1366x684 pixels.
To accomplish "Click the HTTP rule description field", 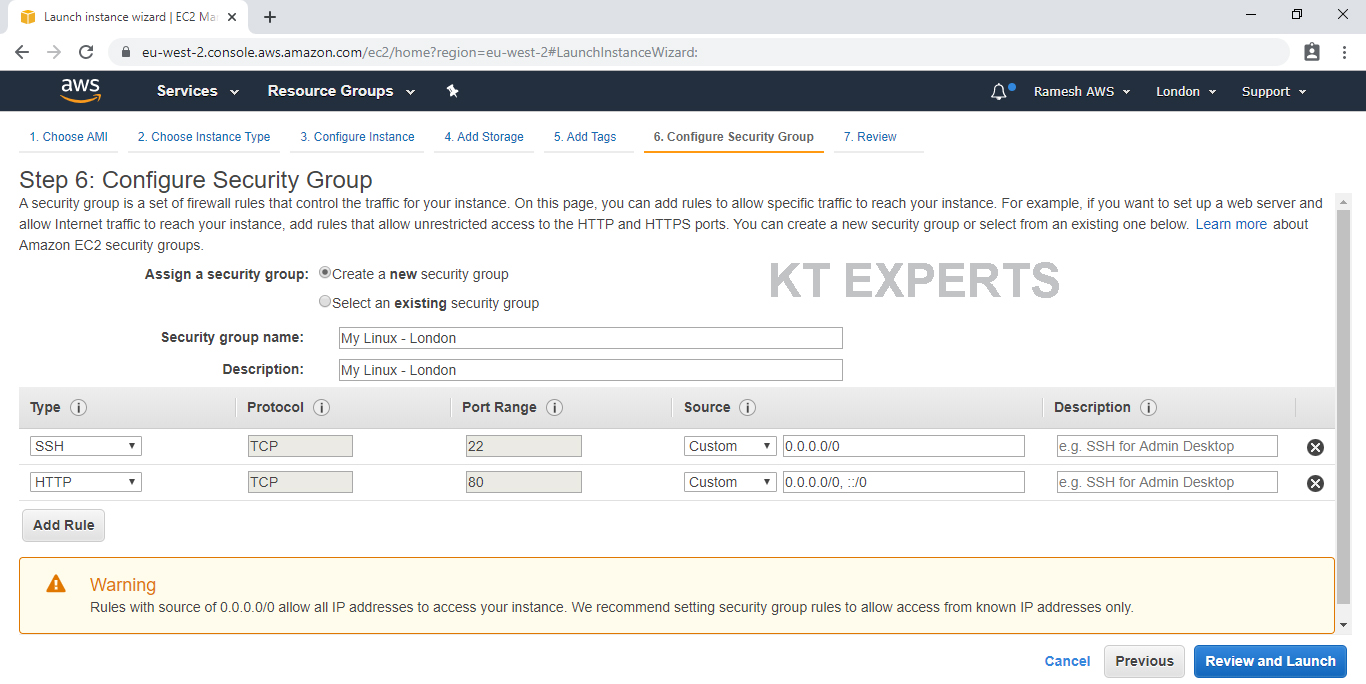I will 1167,482.
